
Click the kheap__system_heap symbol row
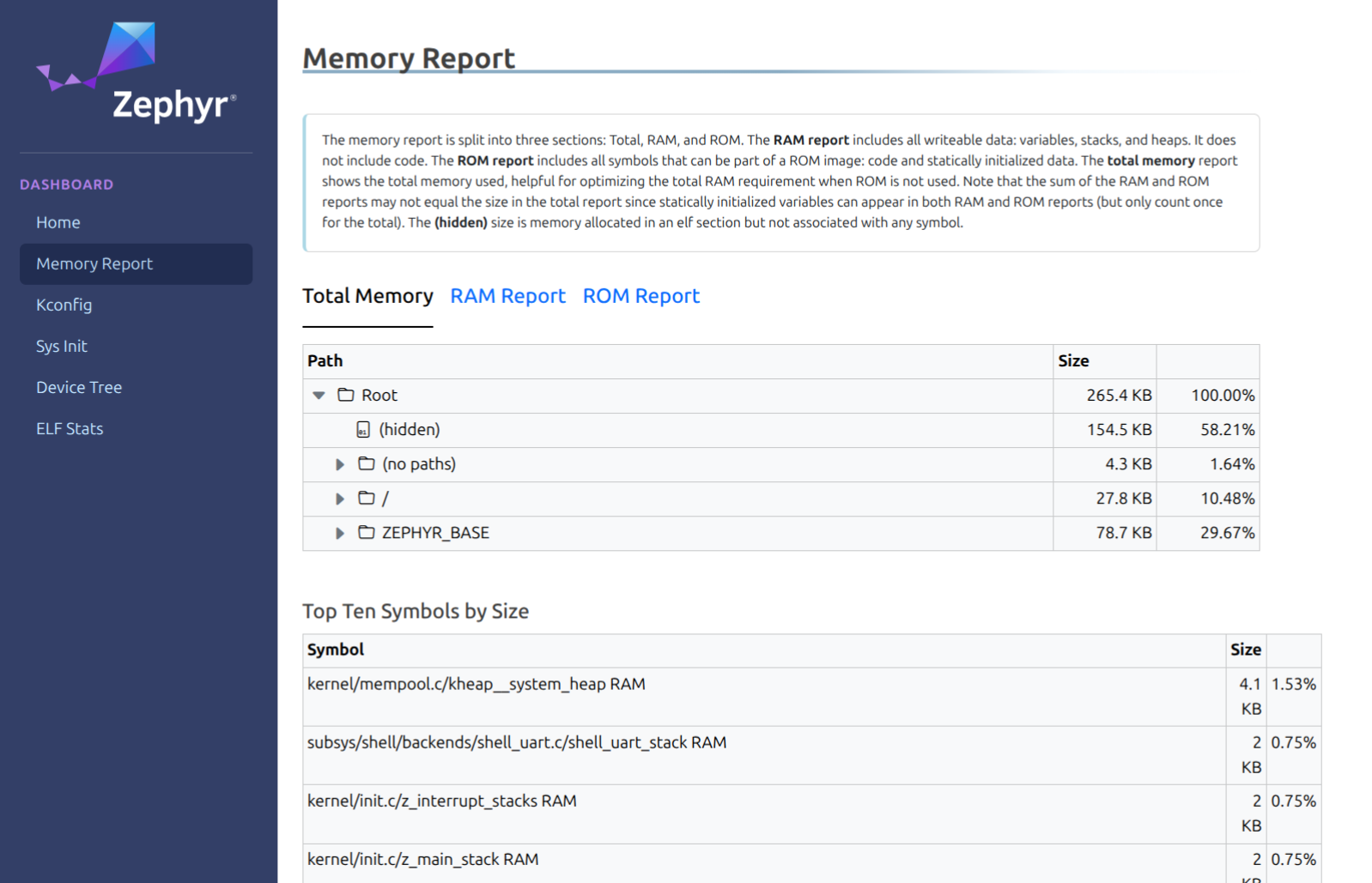477,685
